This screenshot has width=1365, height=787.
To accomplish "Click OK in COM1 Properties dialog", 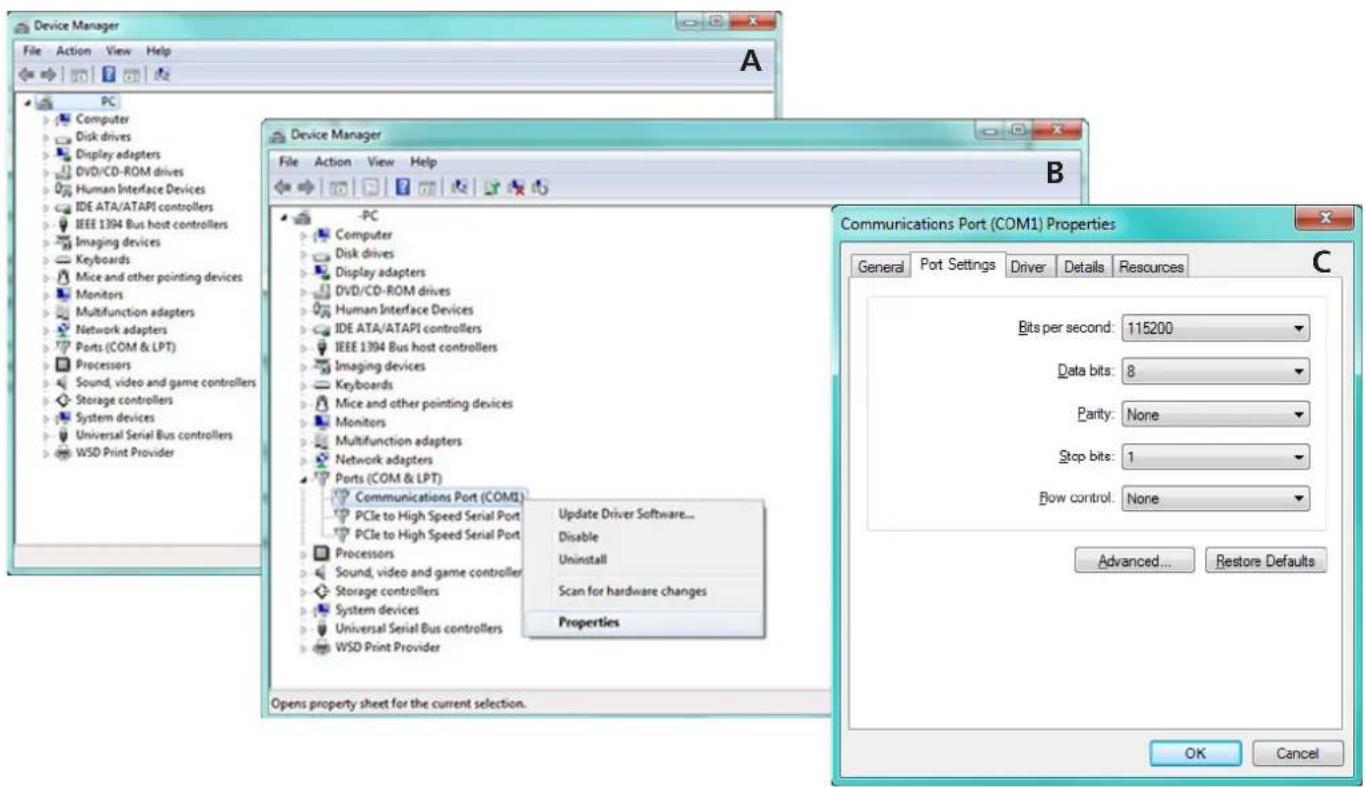I will click(x=1195, y=754).
